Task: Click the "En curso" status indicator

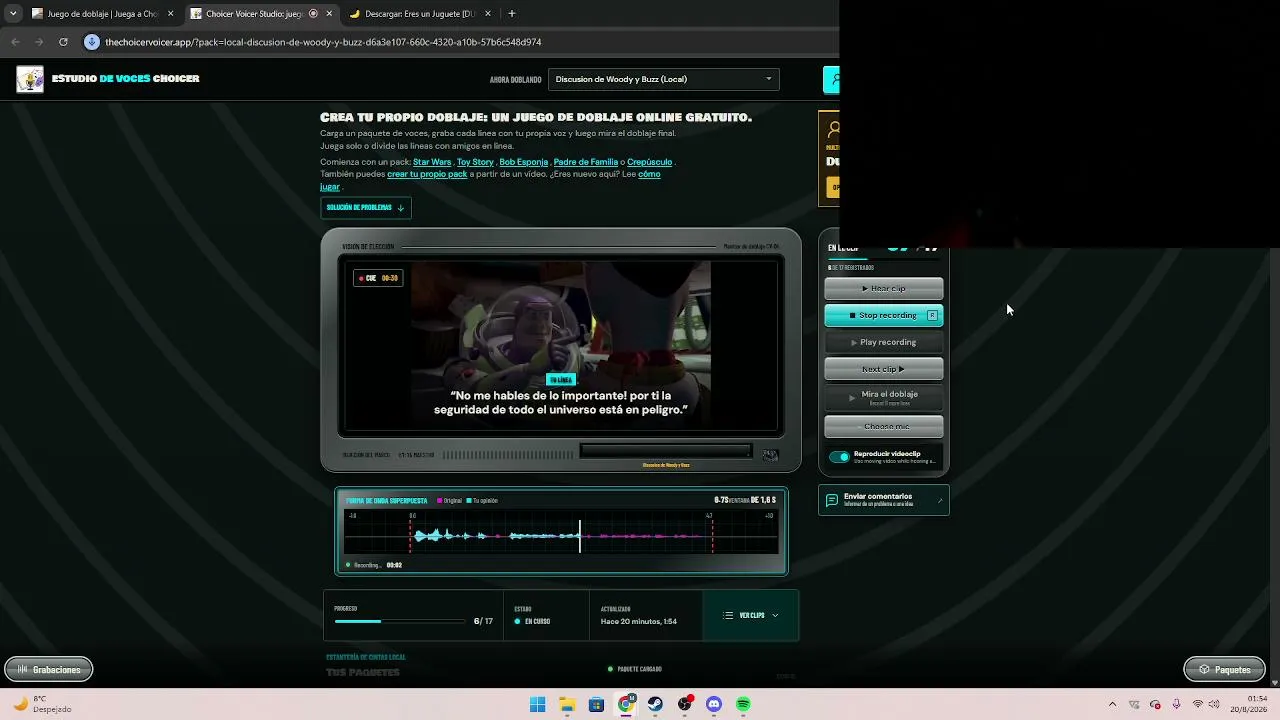Action: coord(532,622)
